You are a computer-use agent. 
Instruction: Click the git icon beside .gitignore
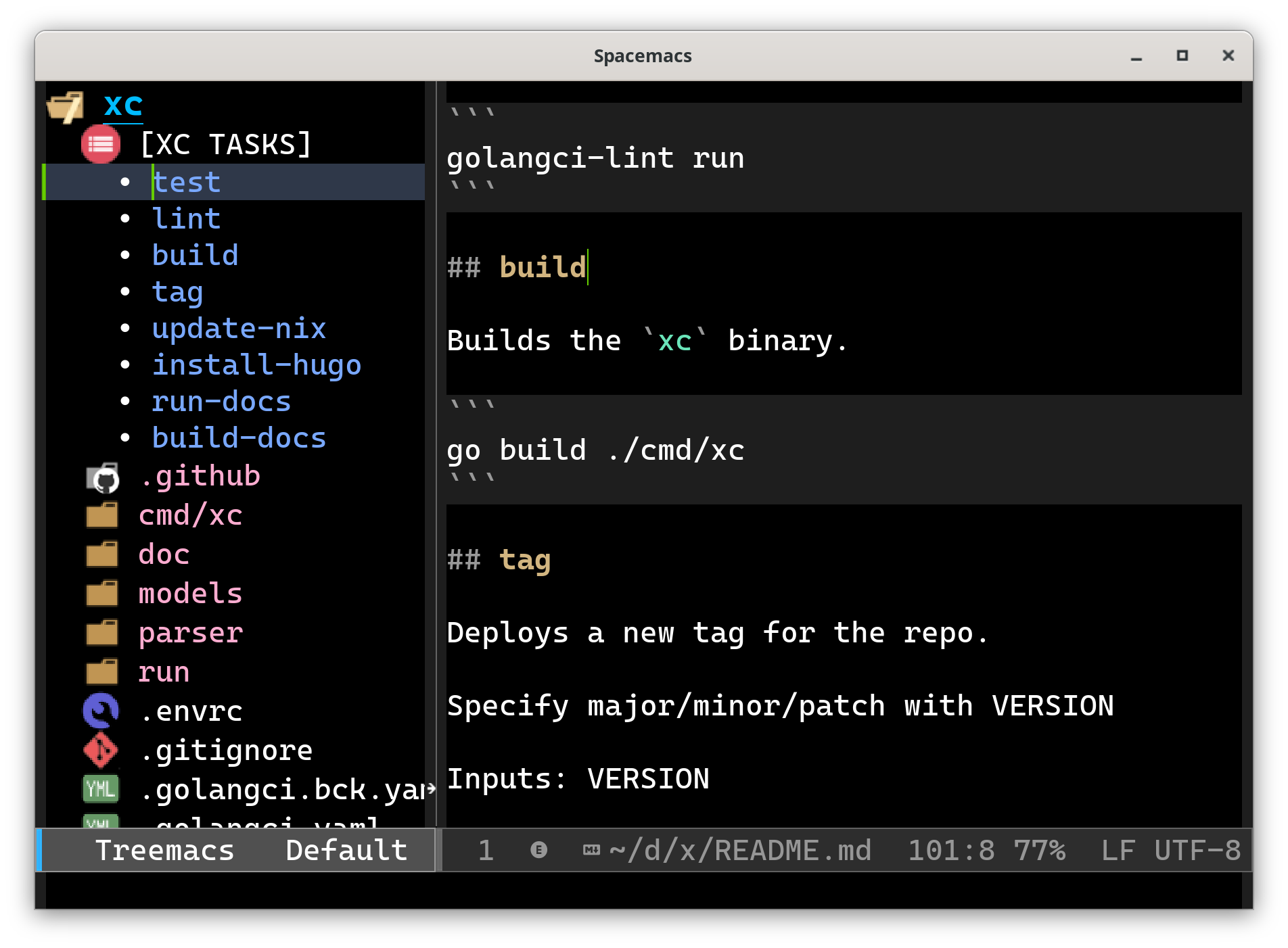(101, 751)
